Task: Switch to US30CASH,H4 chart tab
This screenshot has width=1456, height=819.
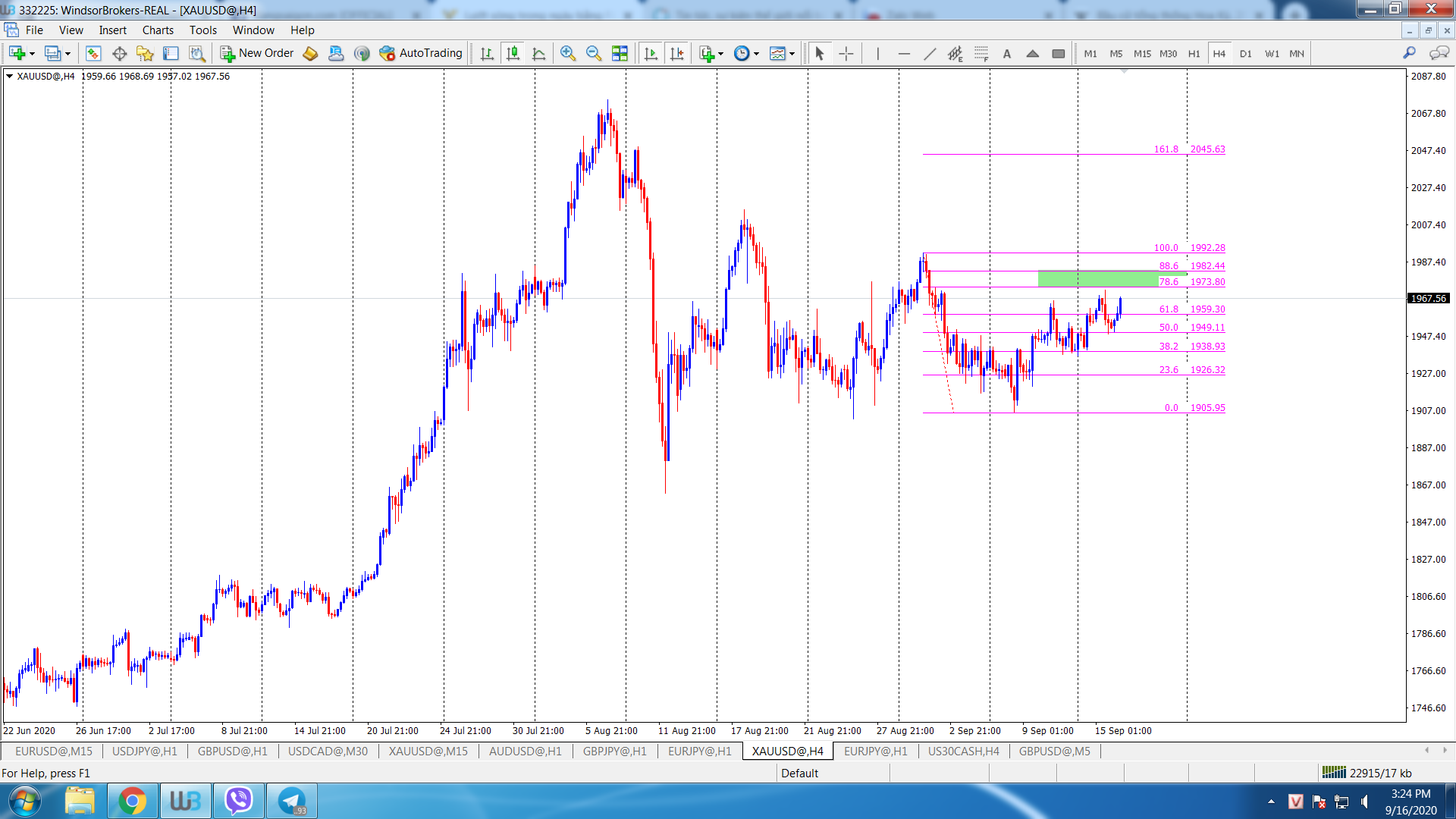Action: tap(963, 752)
